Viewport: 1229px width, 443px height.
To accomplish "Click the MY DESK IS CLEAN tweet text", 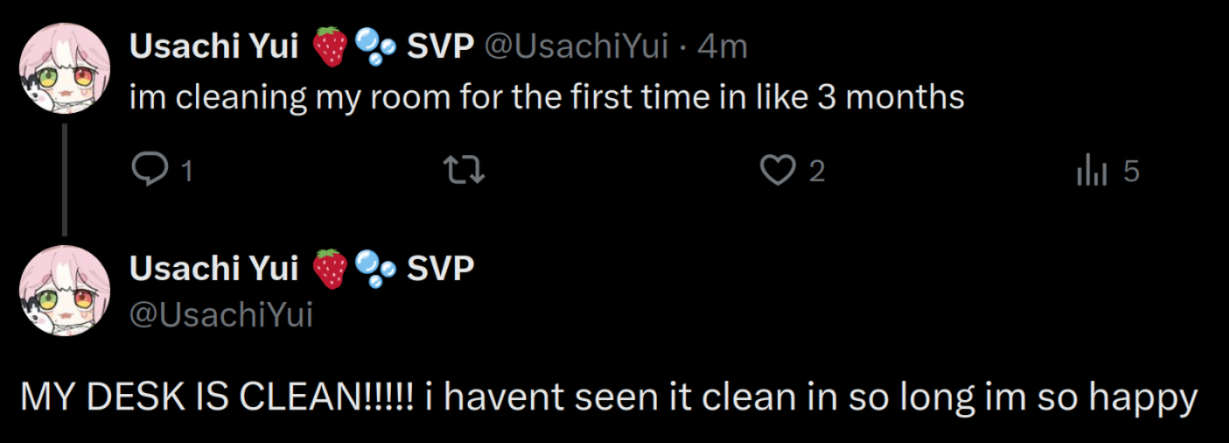I will click(x=608, y=398).
